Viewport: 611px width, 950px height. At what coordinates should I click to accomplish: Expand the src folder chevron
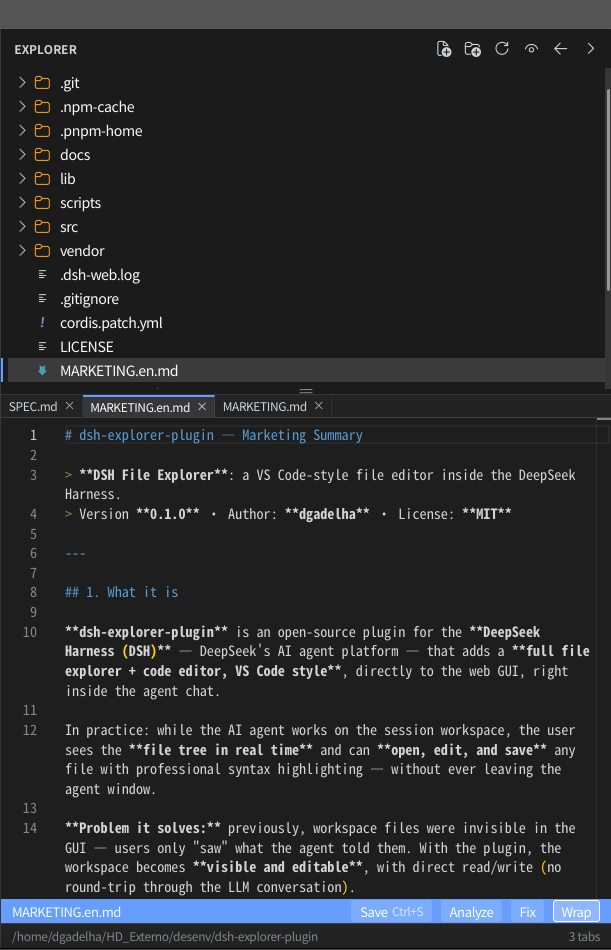point(22,227)
